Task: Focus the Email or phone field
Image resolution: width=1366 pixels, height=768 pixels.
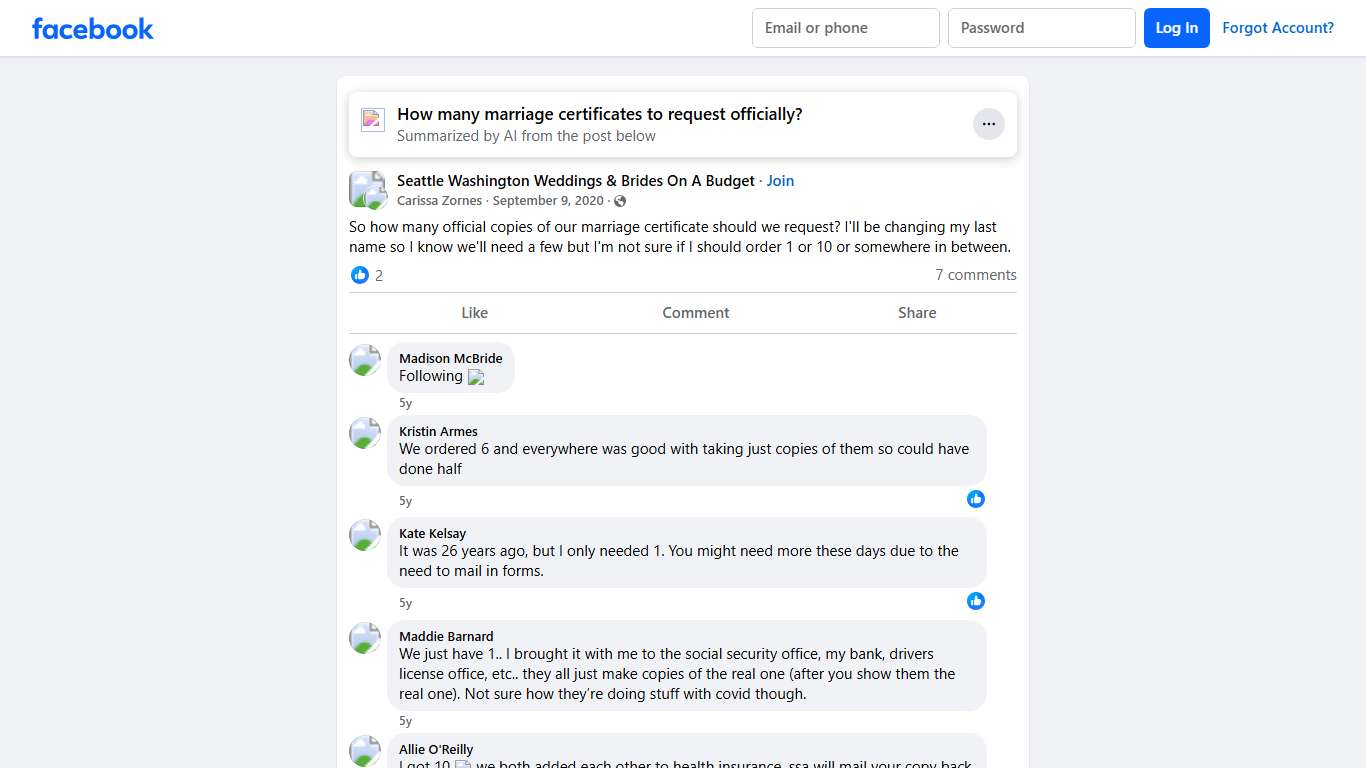Action: click(845, 28)
